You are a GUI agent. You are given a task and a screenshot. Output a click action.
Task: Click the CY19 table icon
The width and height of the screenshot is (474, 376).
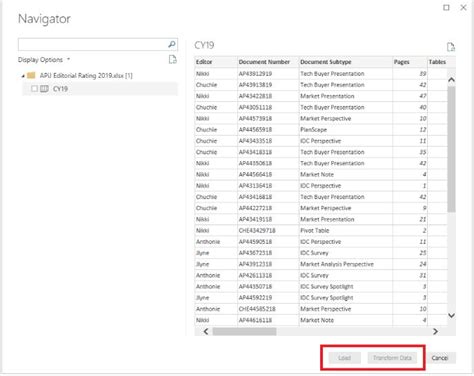(x=44, y=89)
